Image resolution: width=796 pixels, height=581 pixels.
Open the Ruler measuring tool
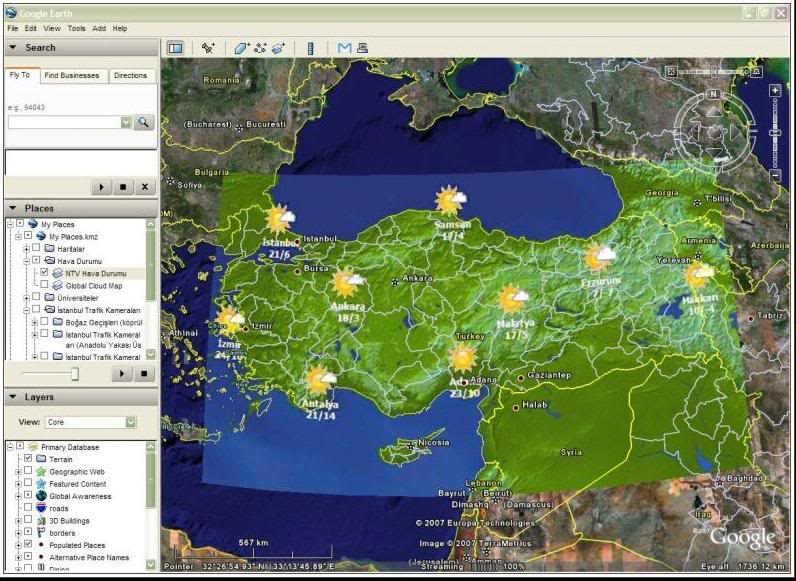[311, 47]
